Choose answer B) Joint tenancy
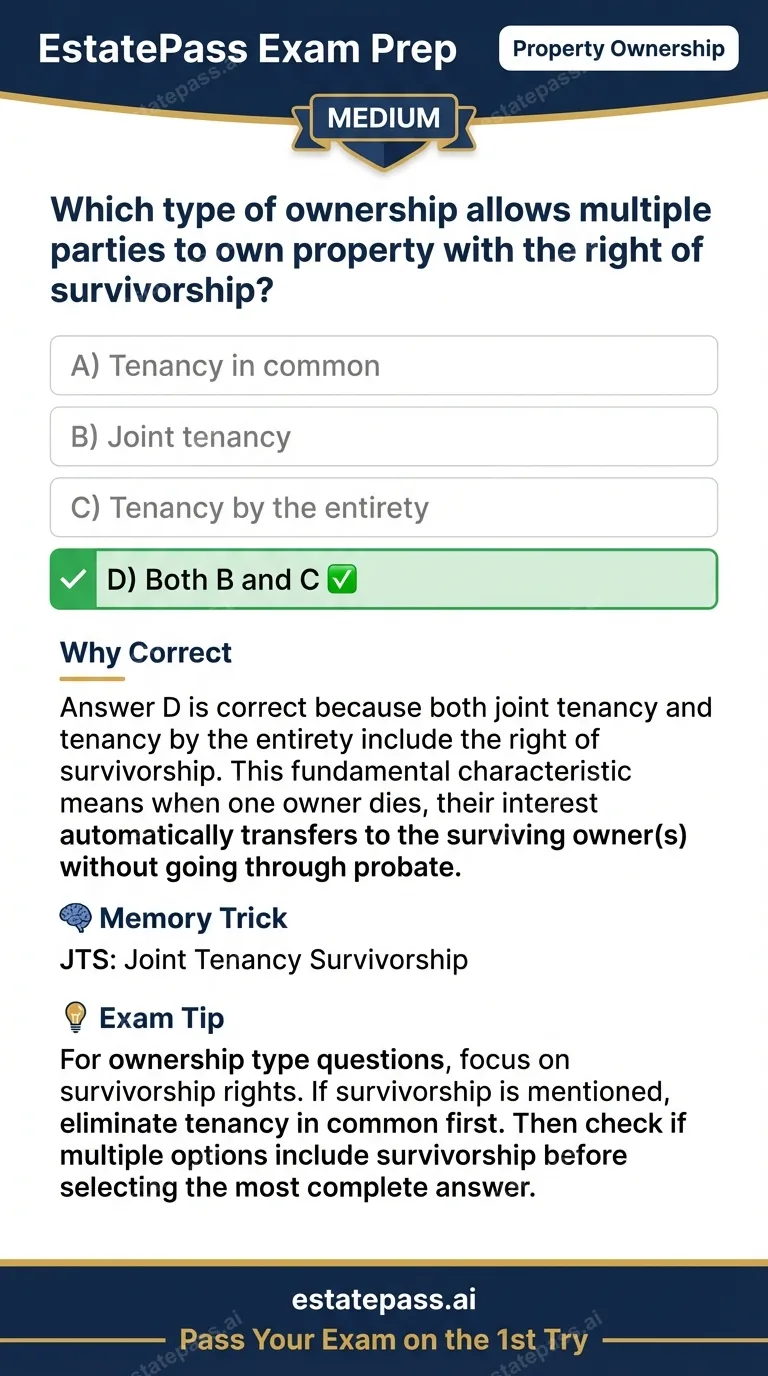 384,437
